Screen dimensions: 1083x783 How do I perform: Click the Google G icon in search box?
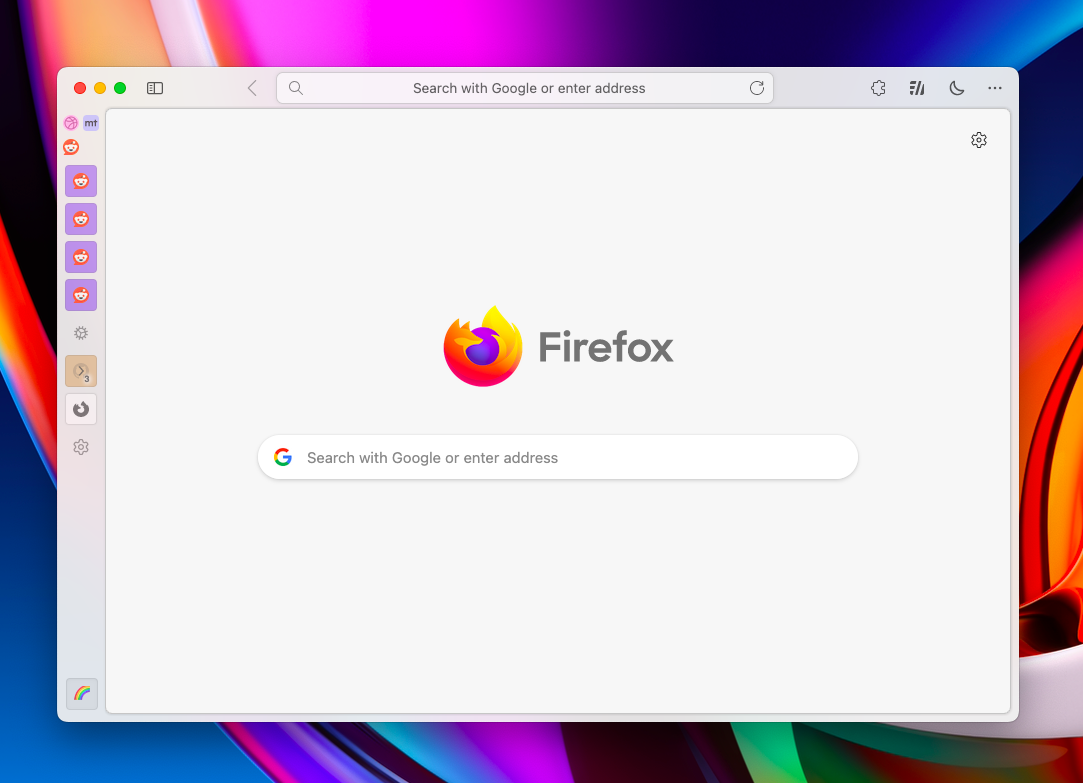pos(282,457)
